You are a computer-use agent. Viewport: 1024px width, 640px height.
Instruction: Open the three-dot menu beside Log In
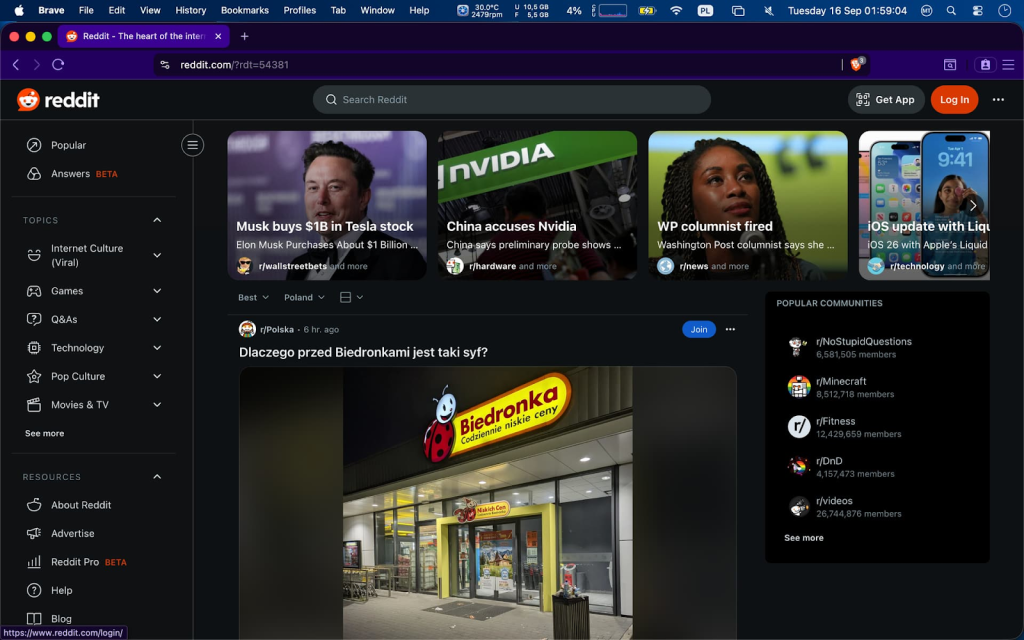click(998, 99)
